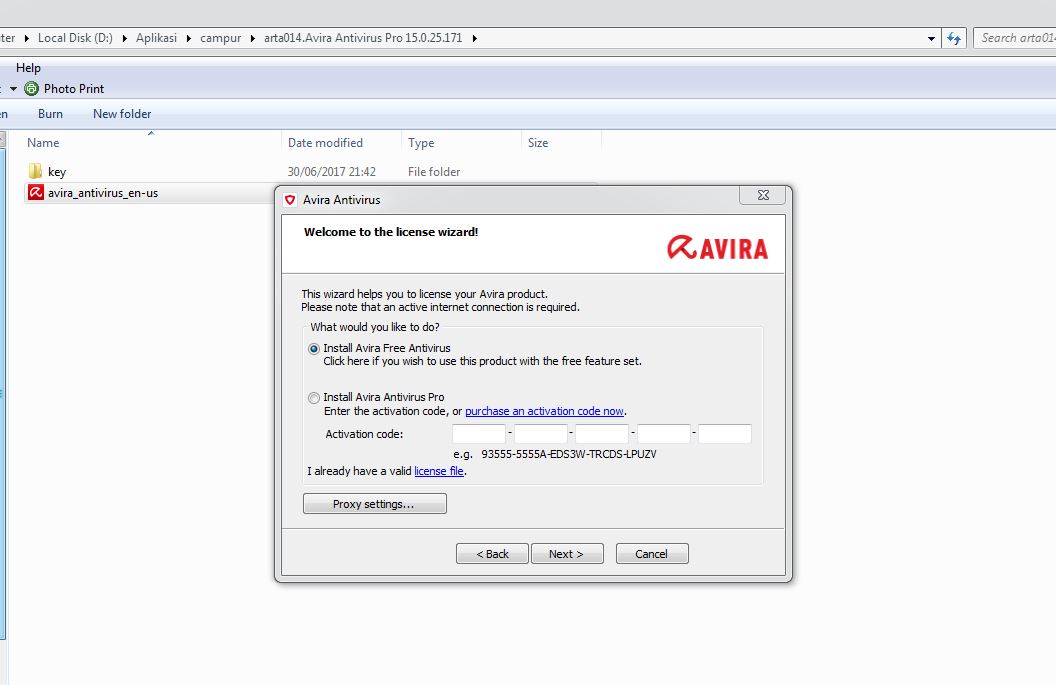Click Burn in Explorer toolbar
1056x685 pixels.
[51, 114]
